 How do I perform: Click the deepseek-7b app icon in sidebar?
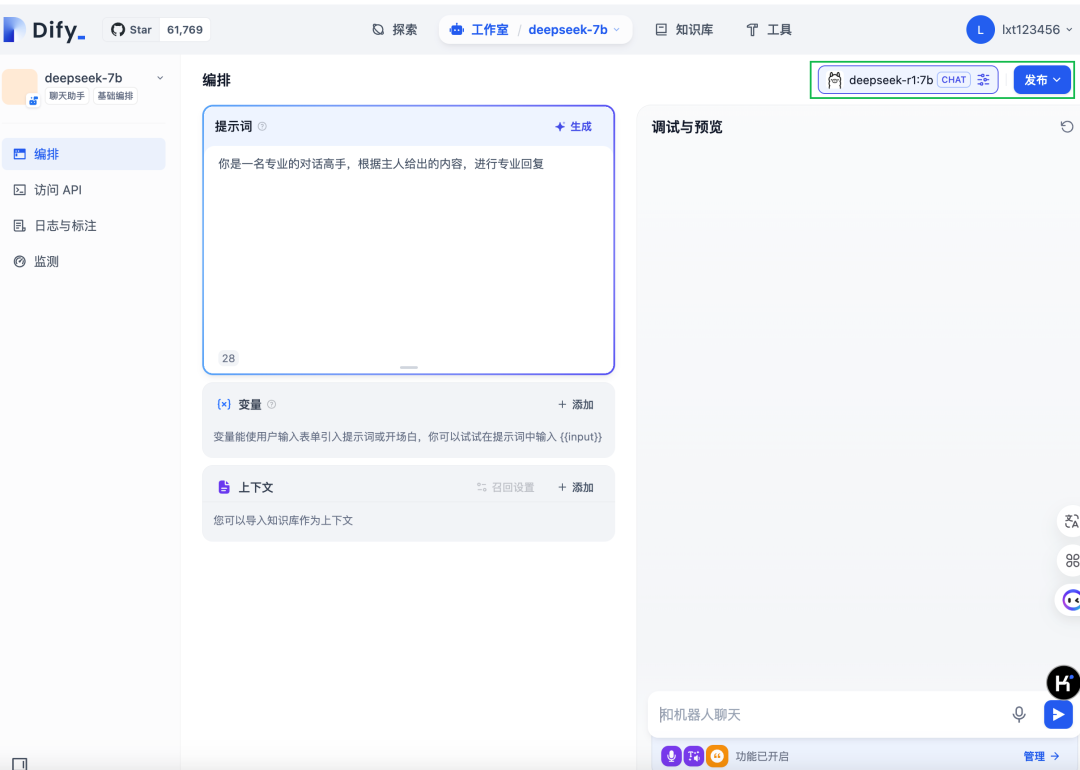(20, 87)
